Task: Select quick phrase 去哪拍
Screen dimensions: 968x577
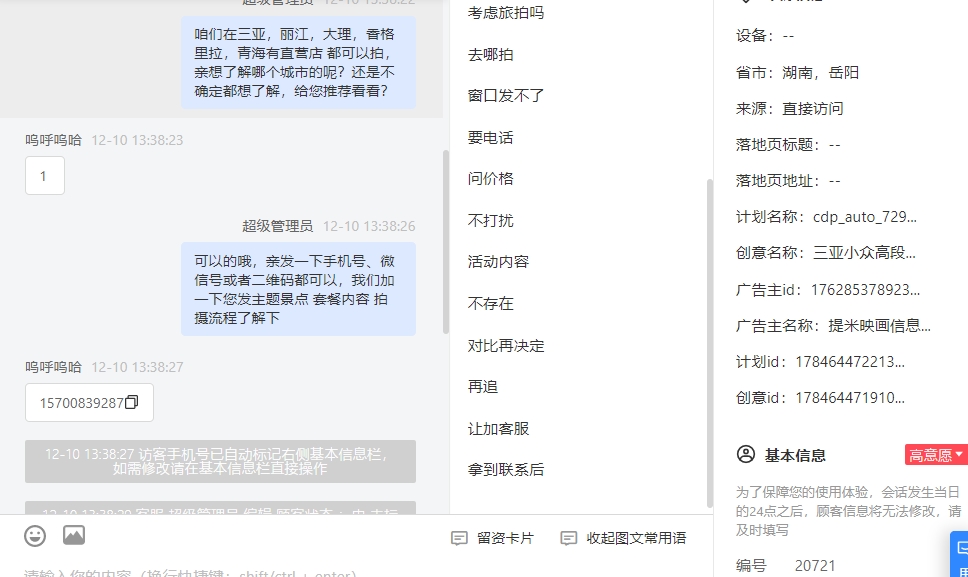Action: pyautogui.click(x=490, y=55)
